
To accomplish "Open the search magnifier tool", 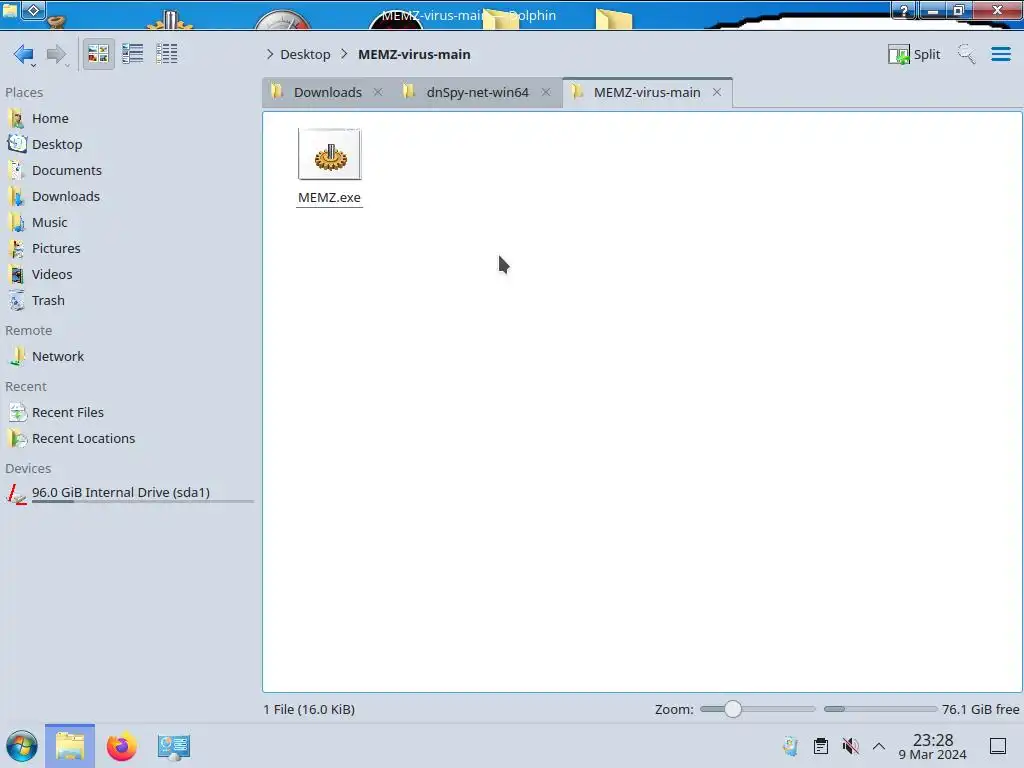I will 966,54.
